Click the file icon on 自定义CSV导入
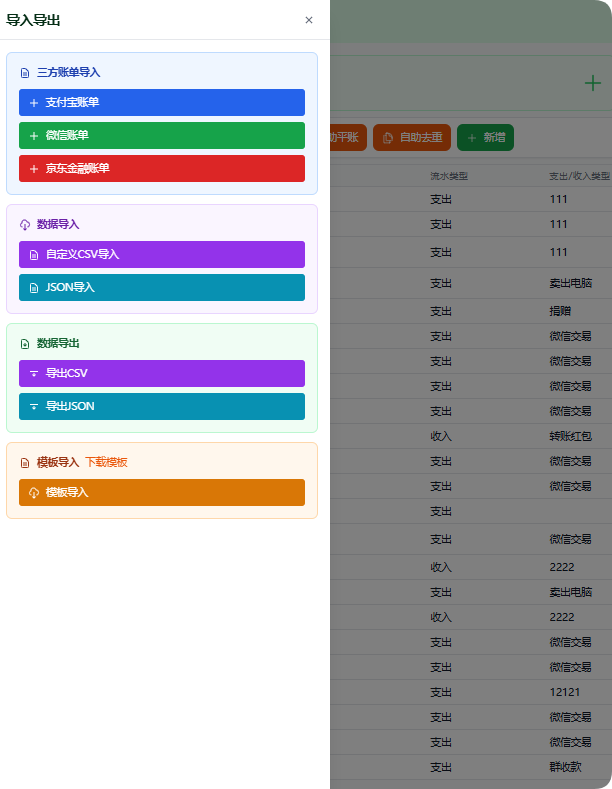 tap(34, 255)
